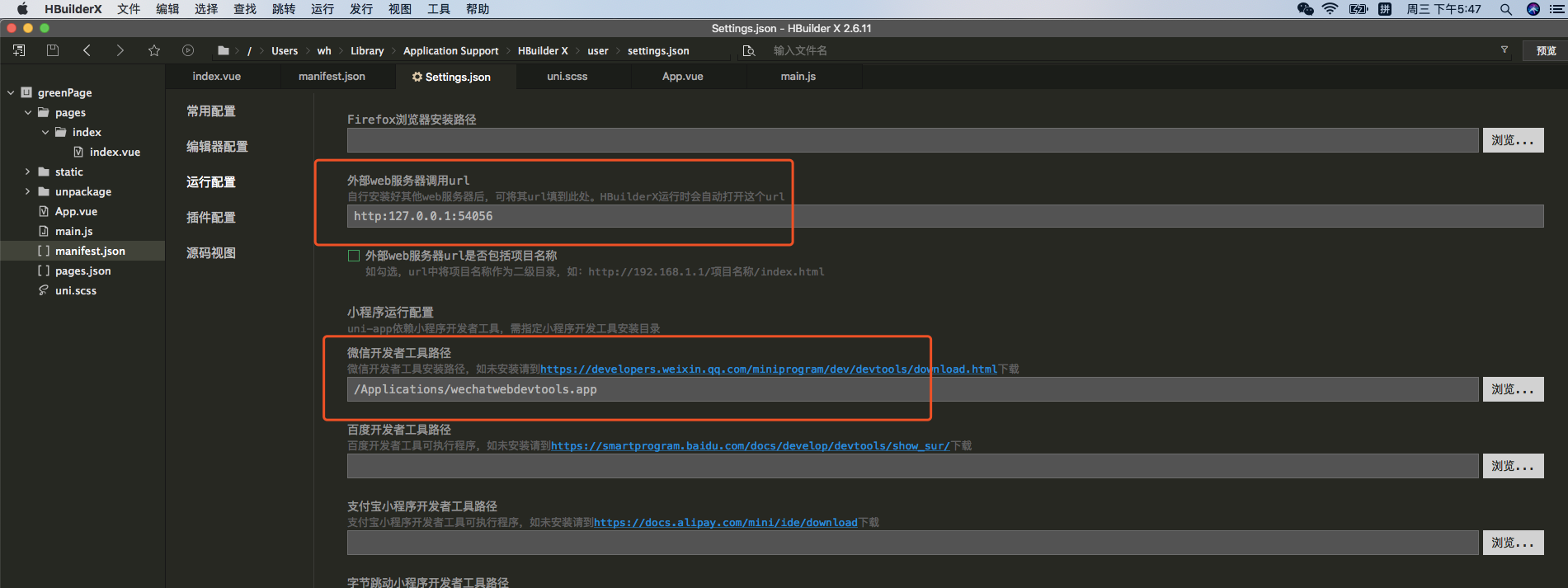
Task: Click the 外部web服务器调用url input field
Action: (x=945, y=216)
